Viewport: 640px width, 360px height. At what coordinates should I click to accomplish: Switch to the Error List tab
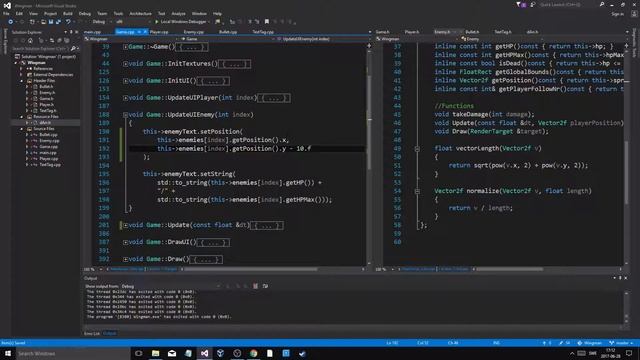[x=92, y=333]
